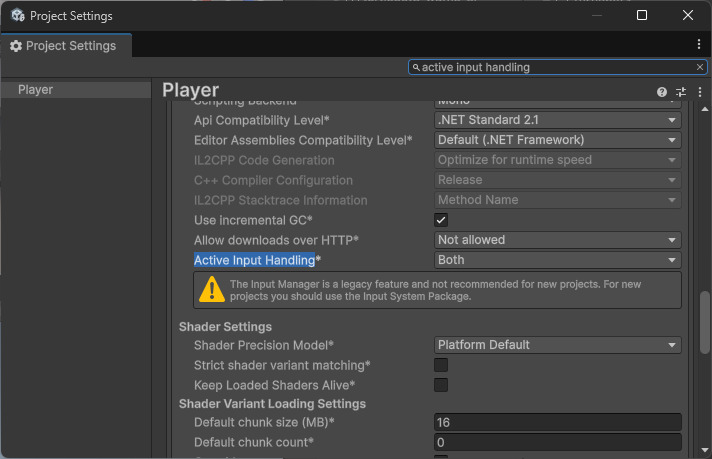712x459 pixels.
Task: Open the Shader Precision Model dropdown
Action: coord(558,345)
